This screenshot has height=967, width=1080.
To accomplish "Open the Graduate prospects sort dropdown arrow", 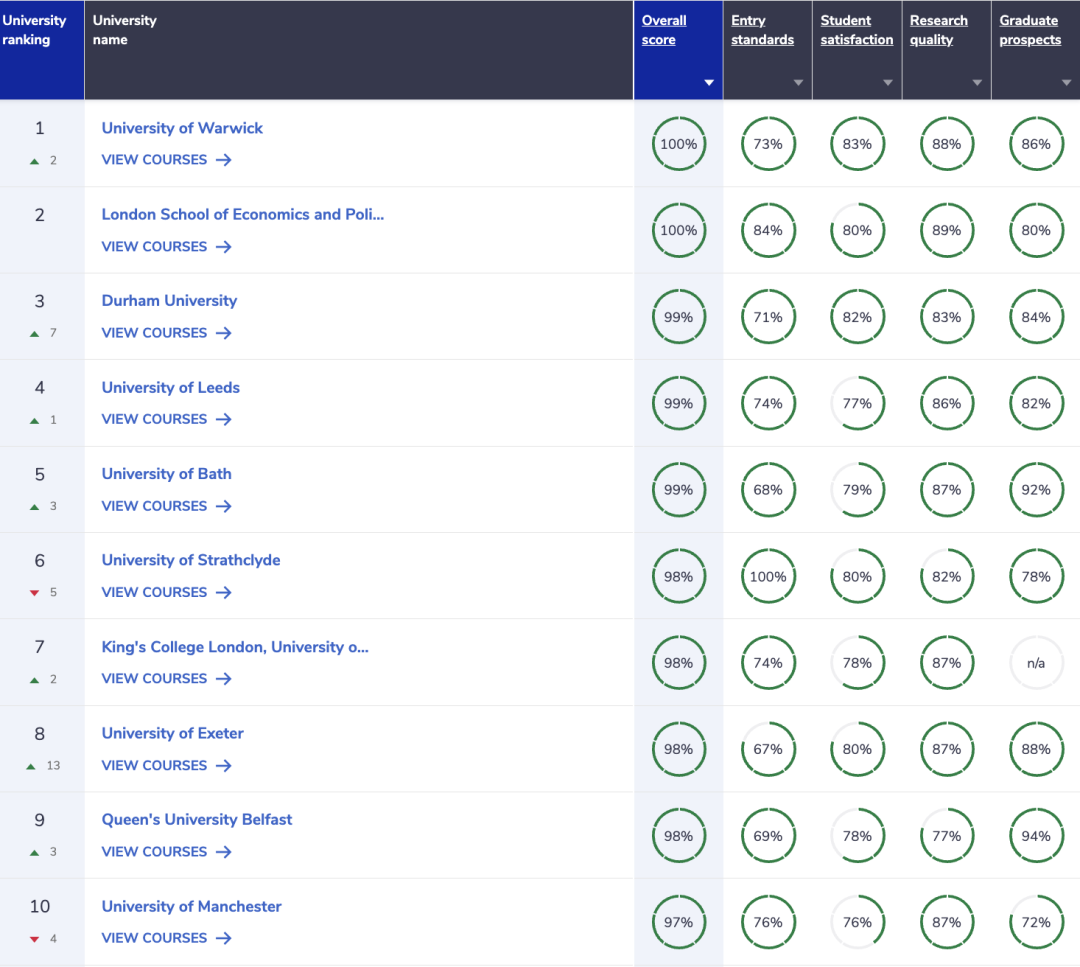I will pos(1066,83).
